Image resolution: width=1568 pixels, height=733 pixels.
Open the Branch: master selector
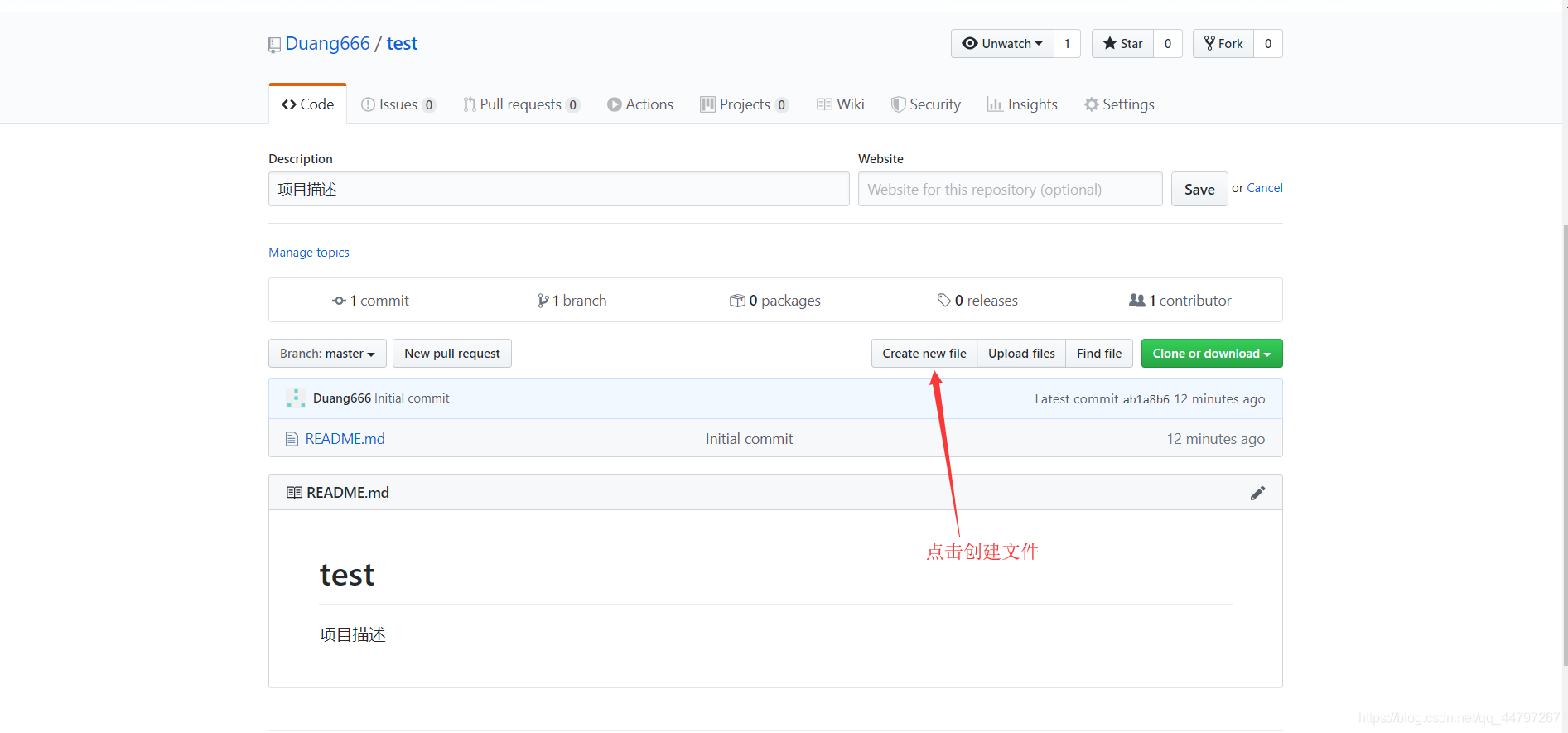point(327,354)
